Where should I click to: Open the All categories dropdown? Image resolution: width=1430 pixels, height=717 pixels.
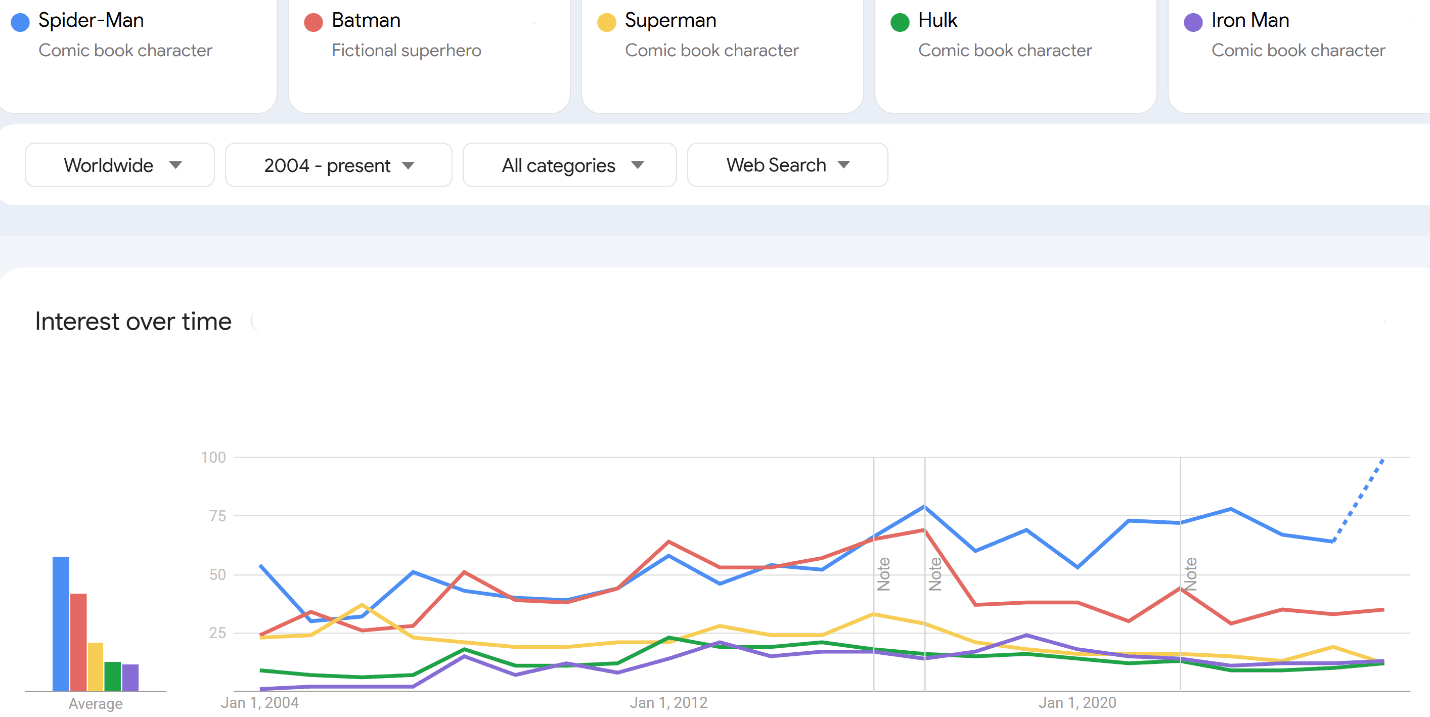(x=570, y=165)
